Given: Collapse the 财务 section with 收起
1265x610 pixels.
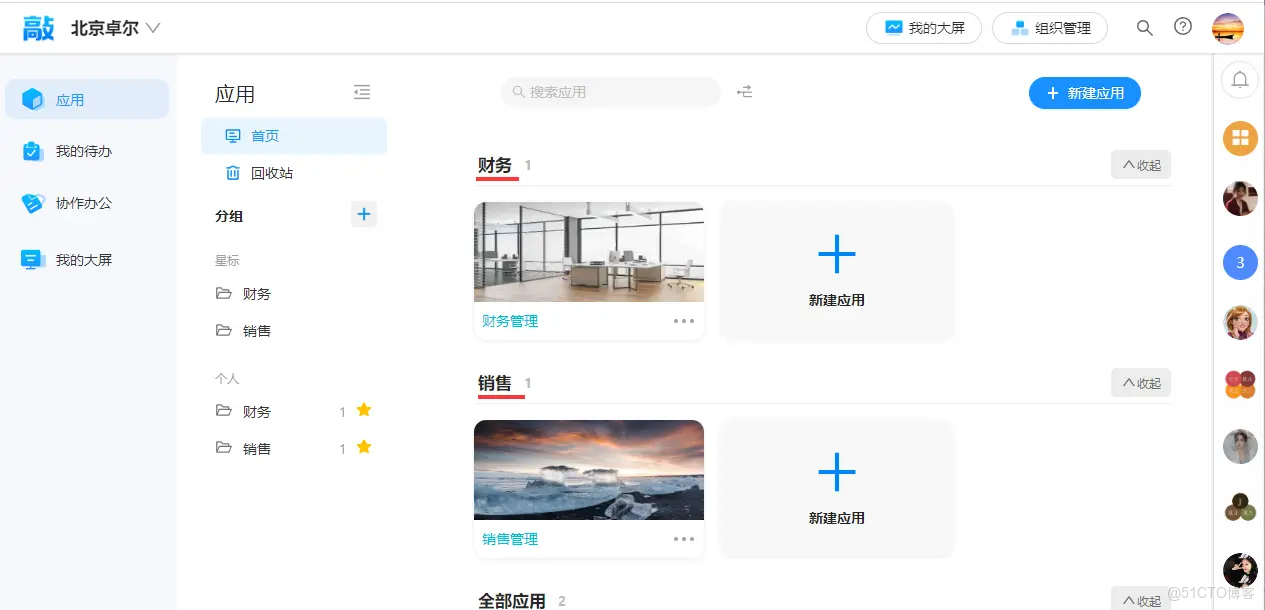Looking at the screenshot, I should pos(1141,165).
